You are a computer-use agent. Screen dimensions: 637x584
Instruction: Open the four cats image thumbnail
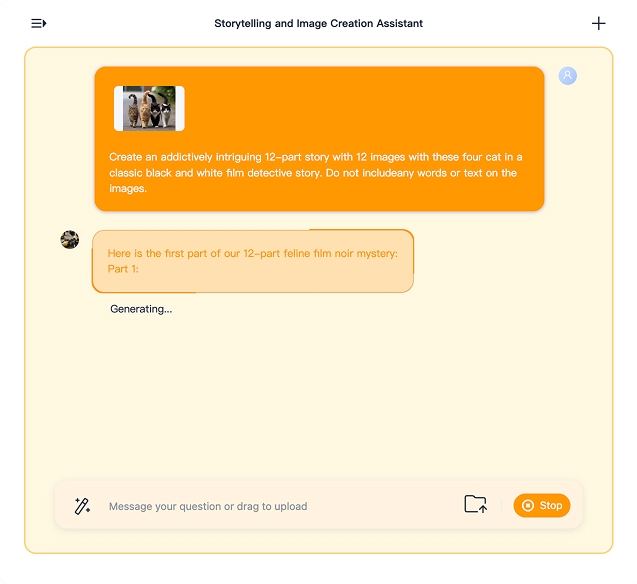pos(149,108)
